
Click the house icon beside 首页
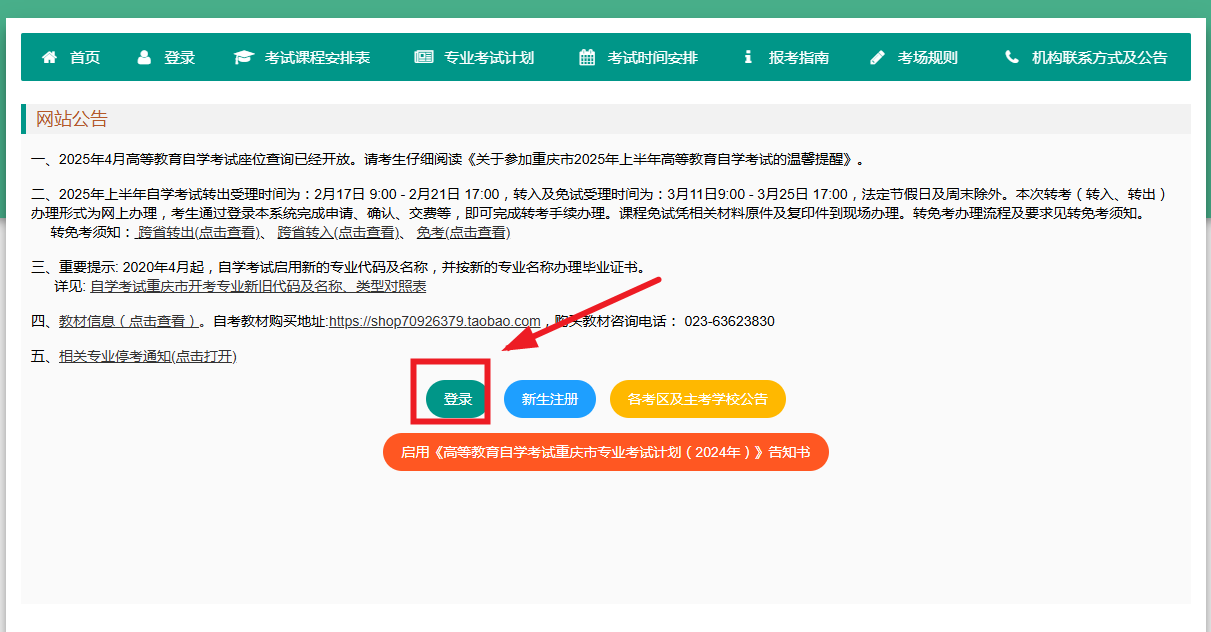coord(49,58)
